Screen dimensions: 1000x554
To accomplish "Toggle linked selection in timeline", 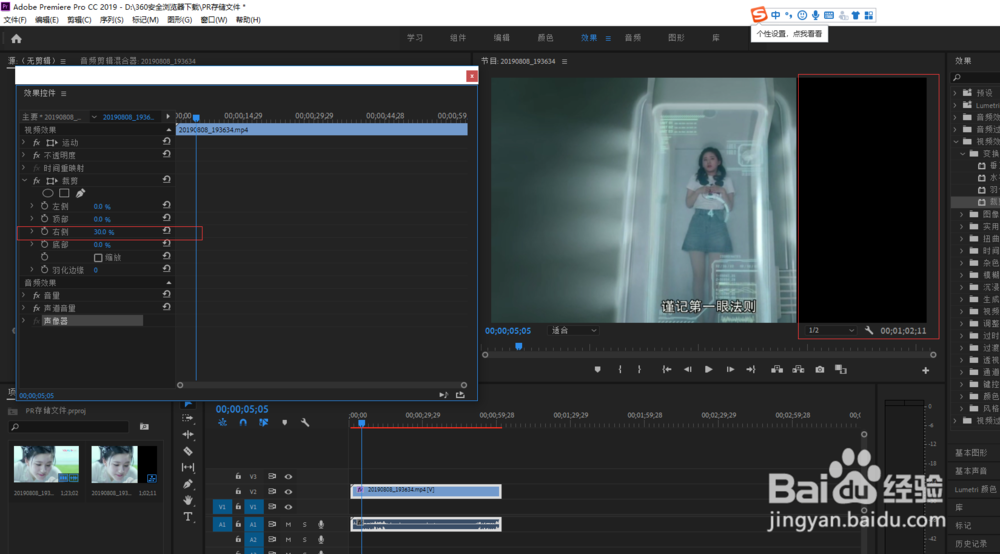I will [x=263, y=423].
